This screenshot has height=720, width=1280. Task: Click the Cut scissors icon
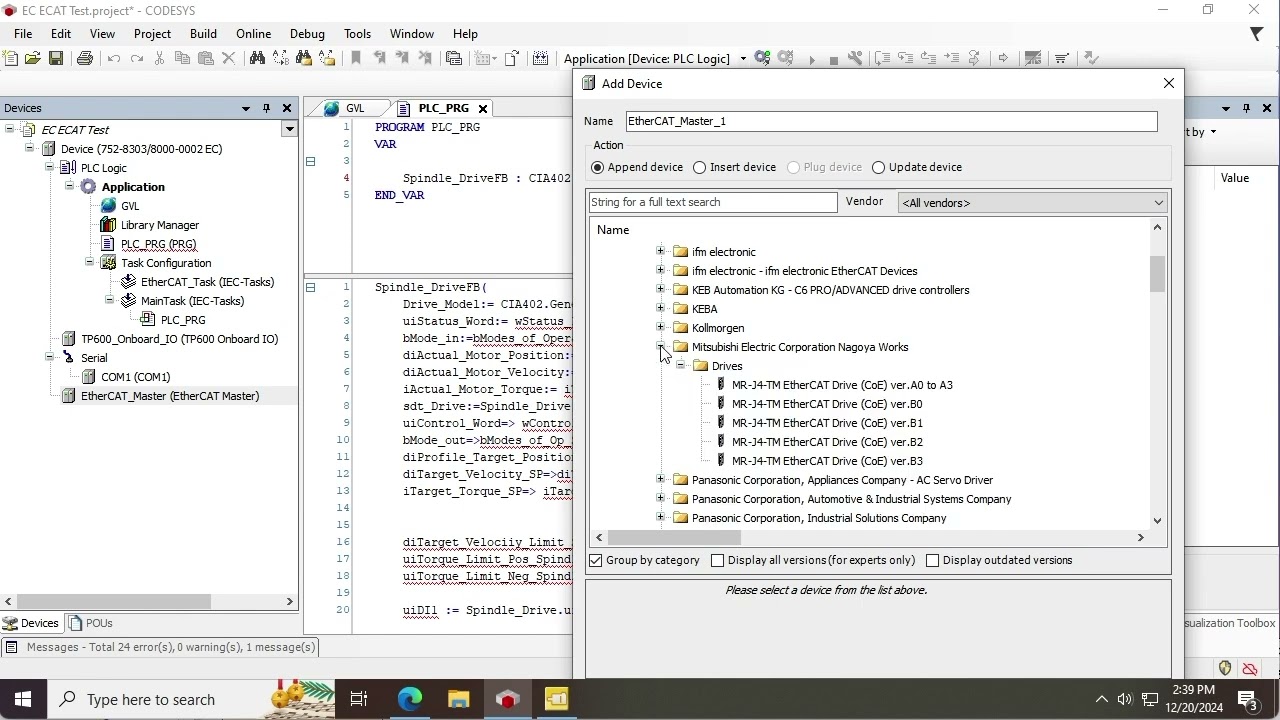coord(159,58)
